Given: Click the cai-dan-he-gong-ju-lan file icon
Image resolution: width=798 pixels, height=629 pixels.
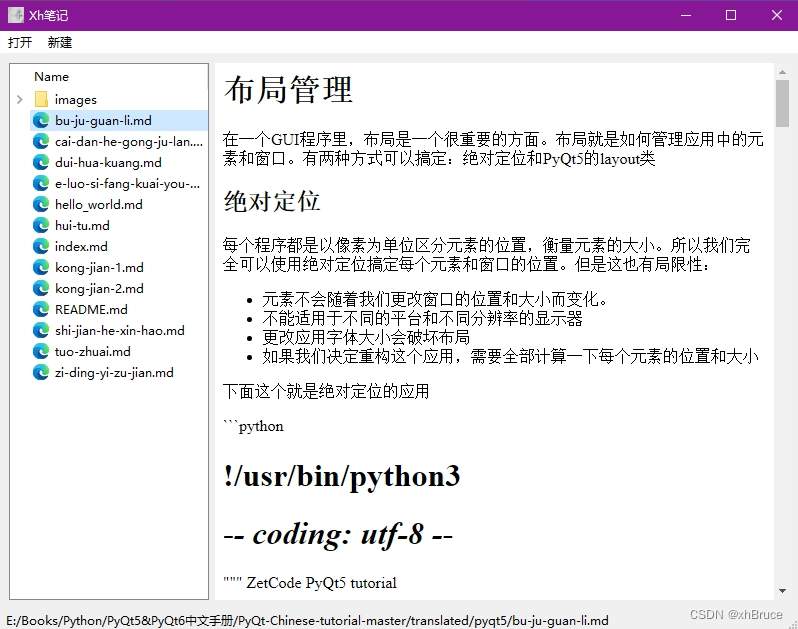Looking at the screenshot, I should (41, 141).
